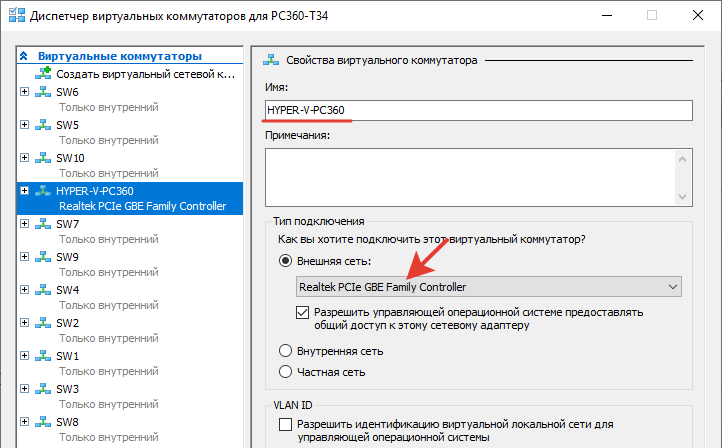Expand the SW9 tree node
Screen dimensions: 722x448
pos(24,257)
